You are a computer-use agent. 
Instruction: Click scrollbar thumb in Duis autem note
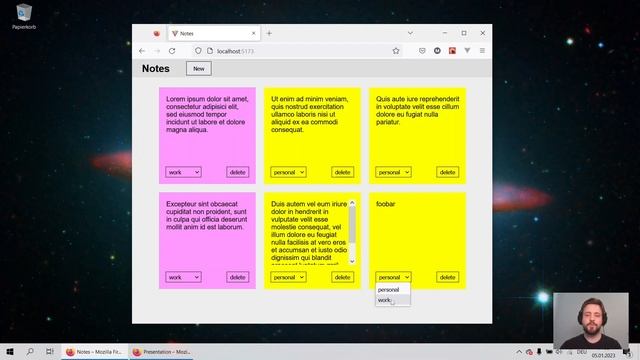point(352,224)
